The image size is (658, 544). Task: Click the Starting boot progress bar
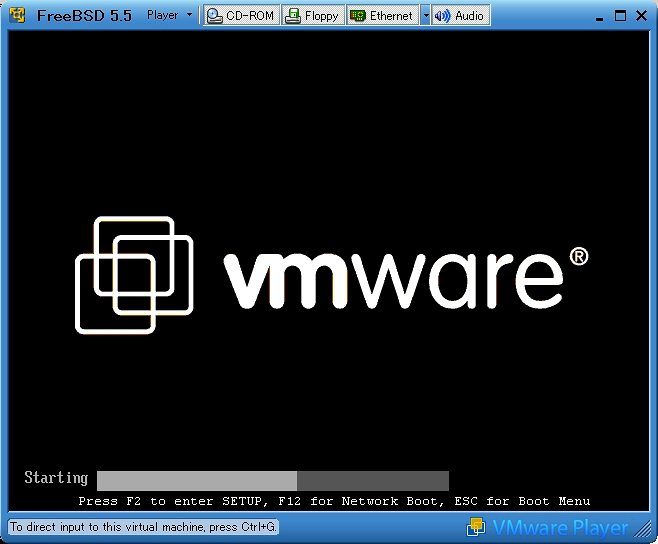[272, 480]
